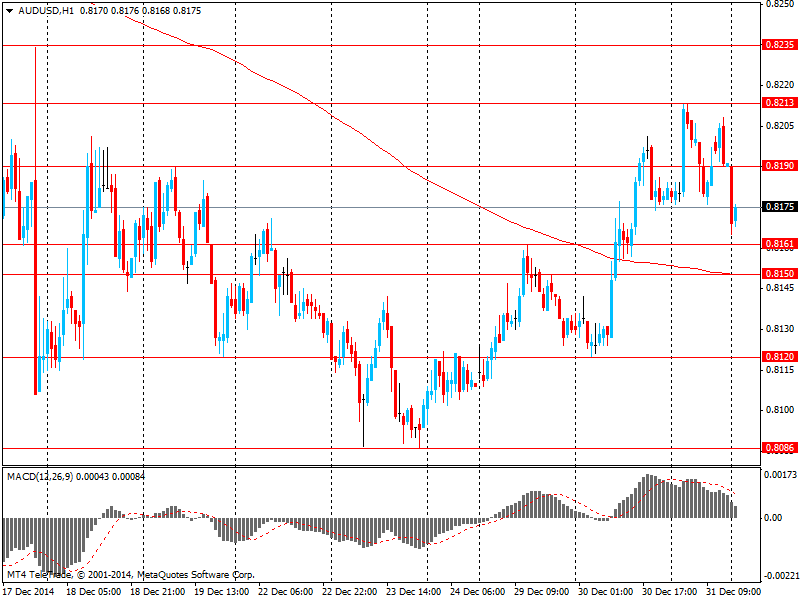
Task: Select the 0.8150 red level label
Action: click(x=780, y=274)
